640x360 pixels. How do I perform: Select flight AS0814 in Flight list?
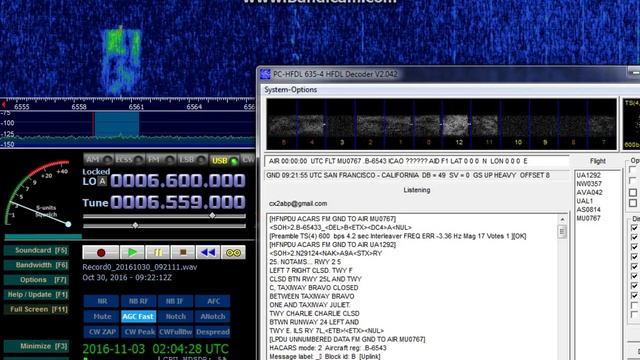pos(588,210)
